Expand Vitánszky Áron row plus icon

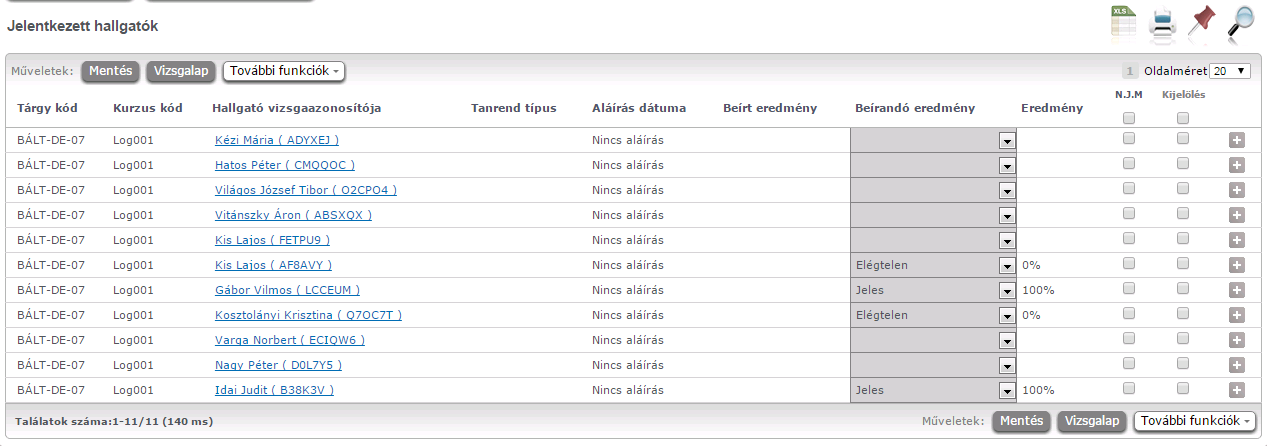tap(1237, 215)
